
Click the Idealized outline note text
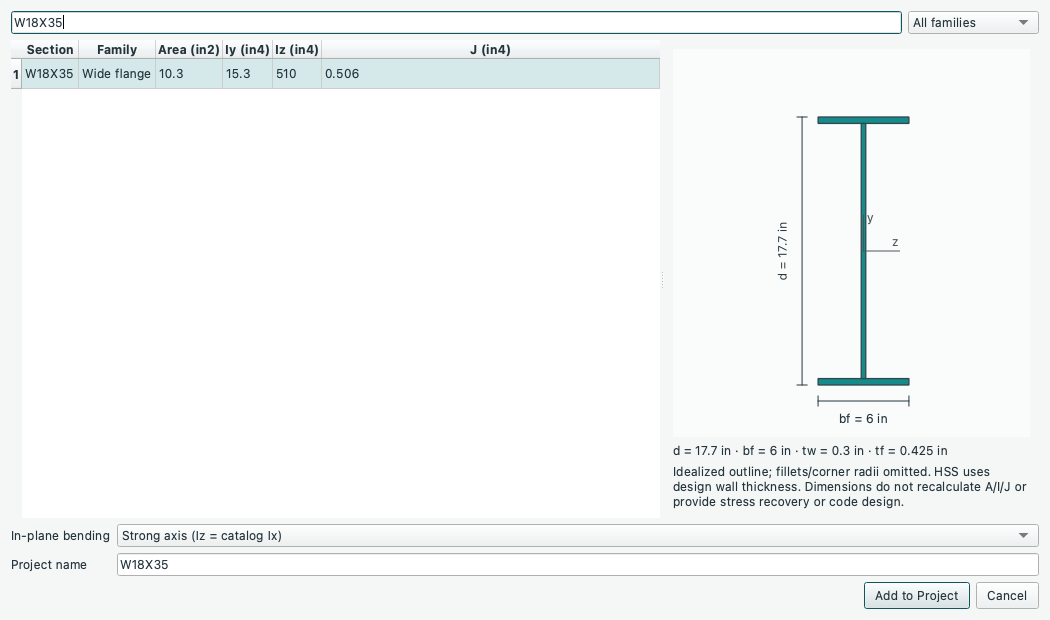(850, 487)
